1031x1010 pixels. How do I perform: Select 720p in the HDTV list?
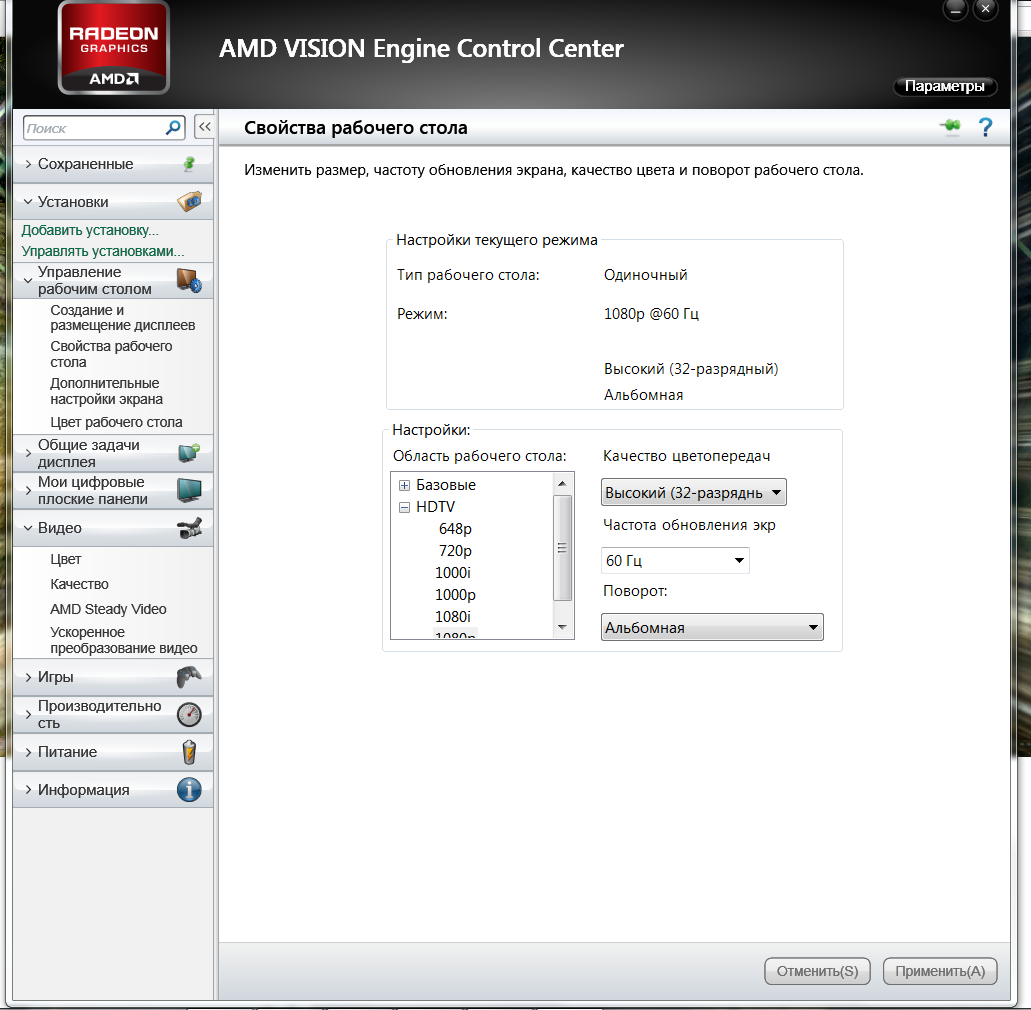coord(455,550)
